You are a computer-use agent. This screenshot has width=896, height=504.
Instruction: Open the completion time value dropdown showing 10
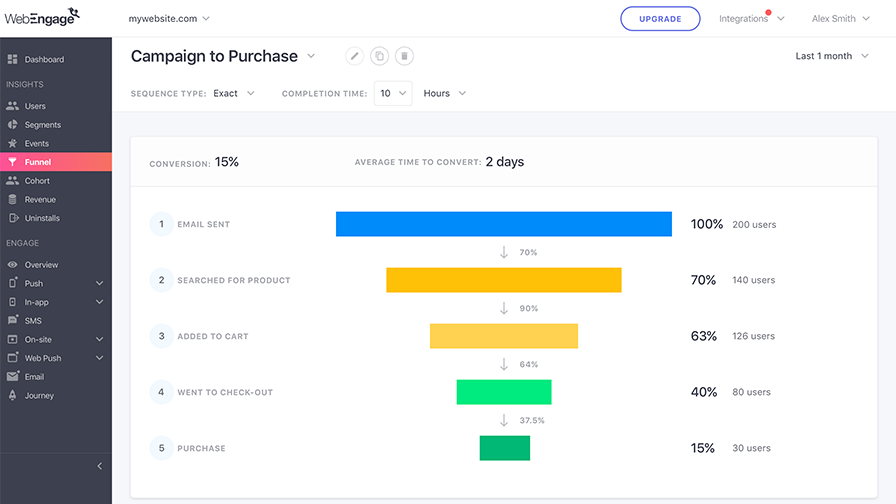pos(393,93)
